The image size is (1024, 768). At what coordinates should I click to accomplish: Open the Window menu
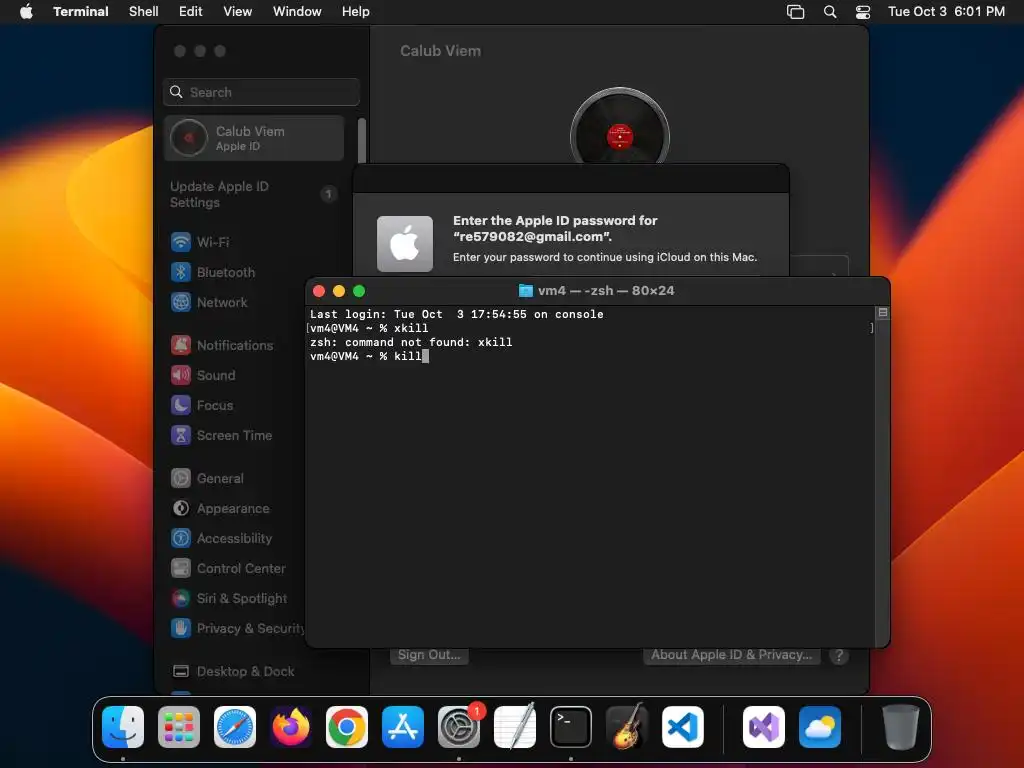pyautogui.click(x=297, y=12)
